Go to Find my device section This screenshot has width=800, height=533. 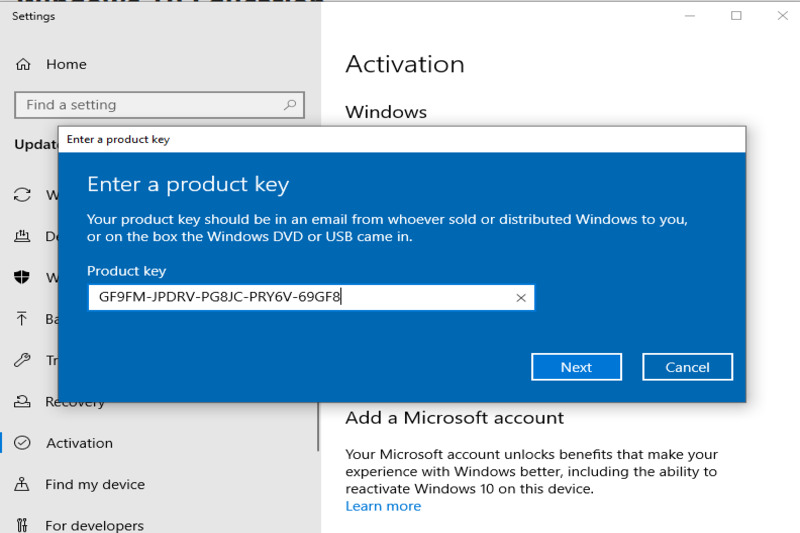pyautogui.click(x=95, y=484)
